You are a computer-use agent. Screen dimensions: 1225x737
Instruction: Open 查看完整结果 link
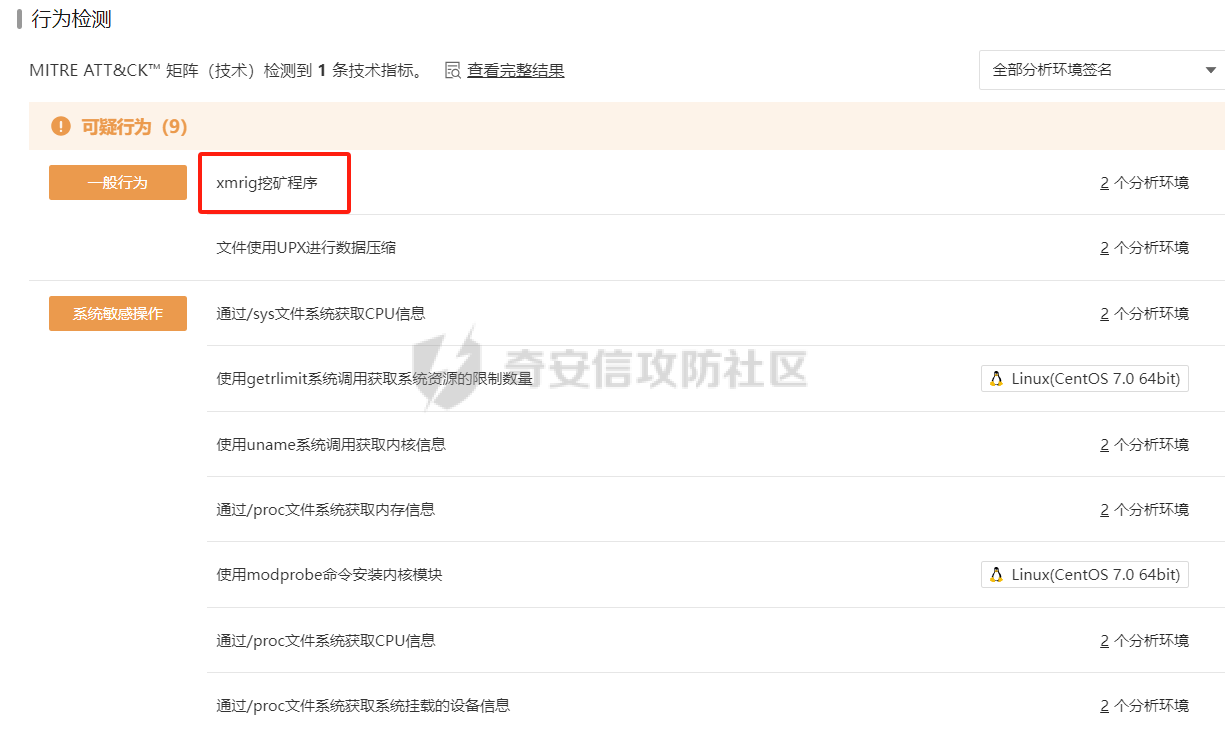[515, 70]
